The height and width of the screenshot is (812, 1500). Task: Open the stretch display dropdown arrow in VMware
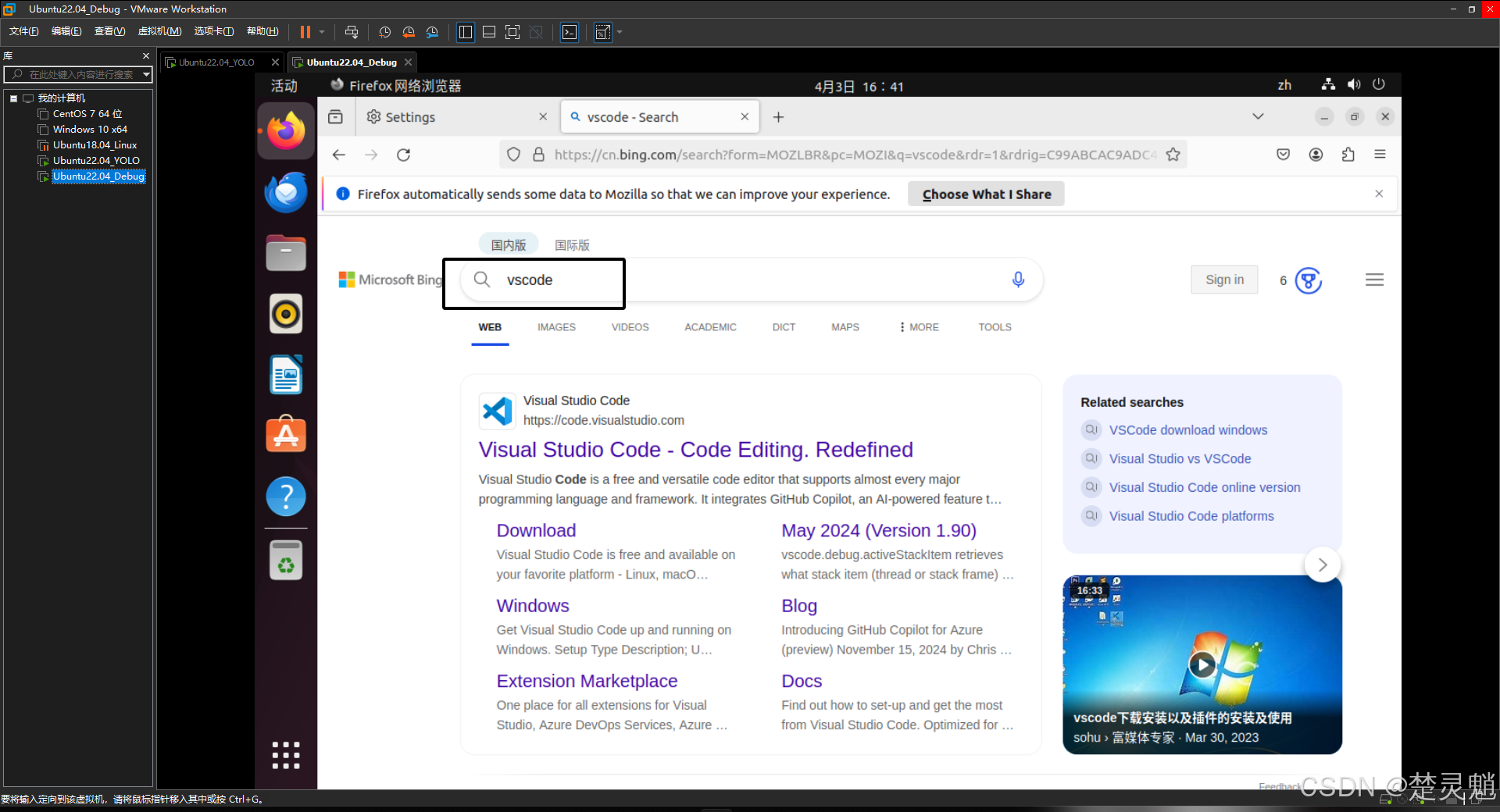620,32
